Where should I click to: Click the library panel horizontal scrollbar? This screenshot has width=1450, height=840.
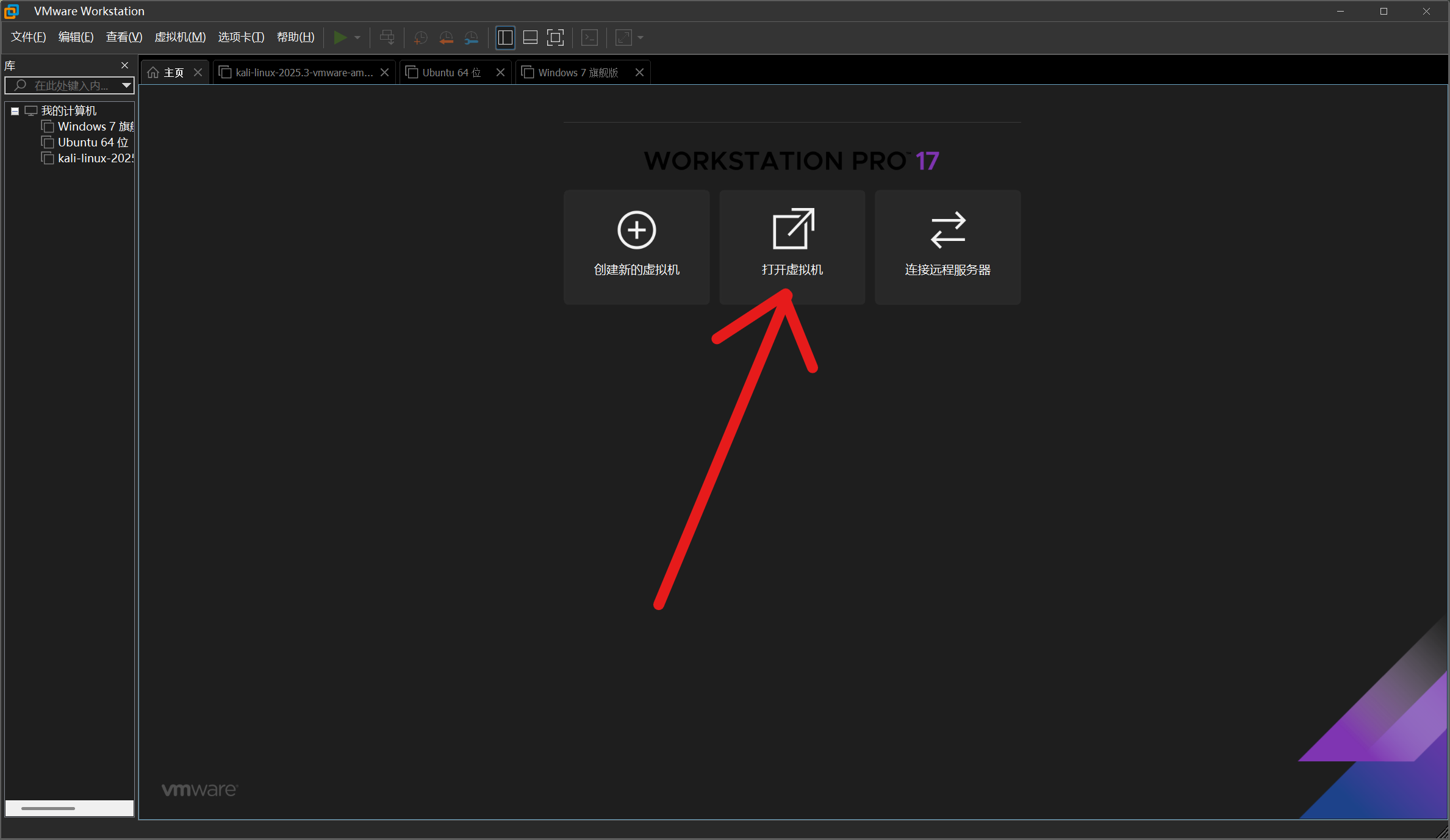click(49, 808)
